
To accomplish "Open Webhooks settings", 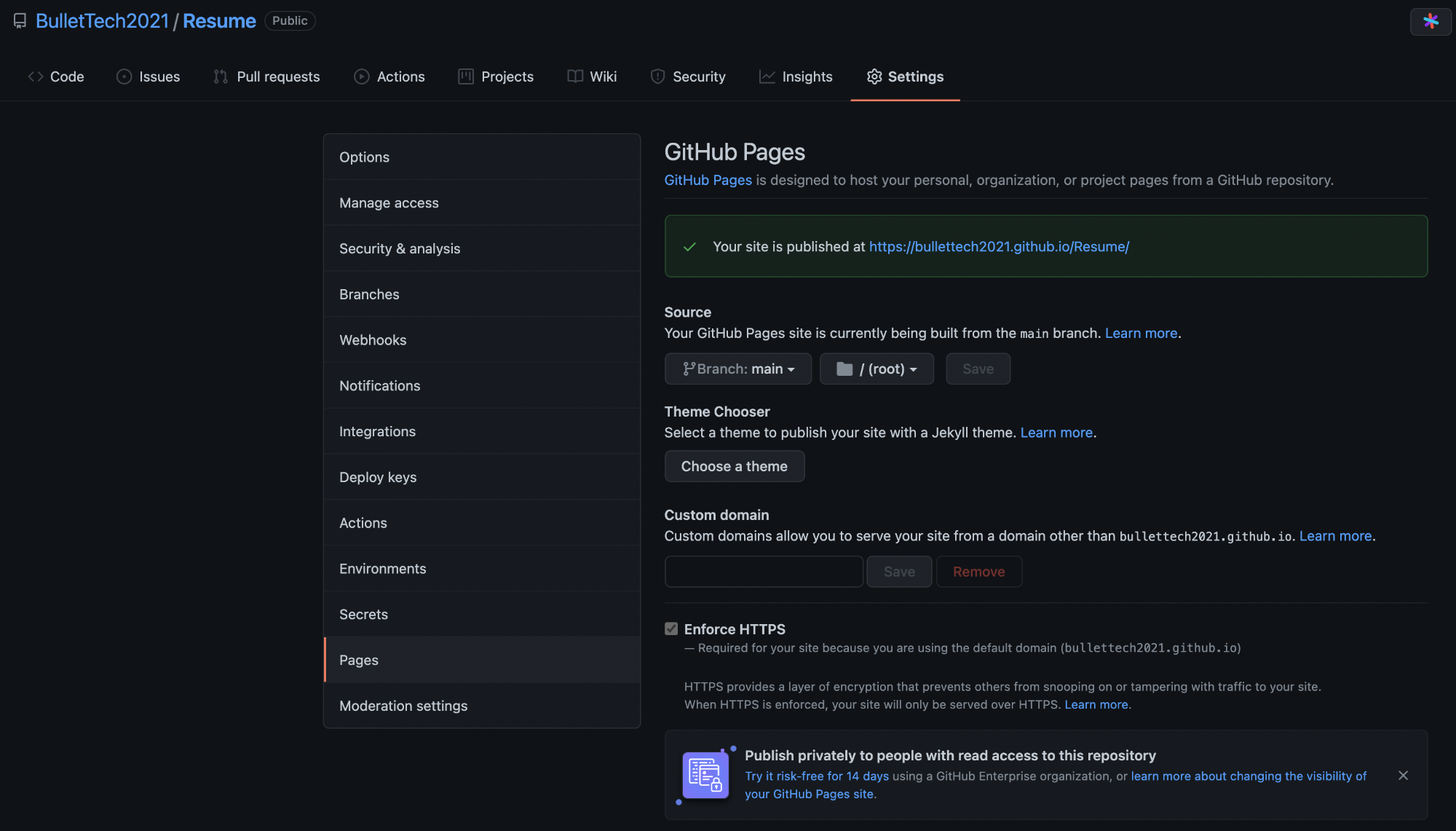I will [x=481, y=340].
